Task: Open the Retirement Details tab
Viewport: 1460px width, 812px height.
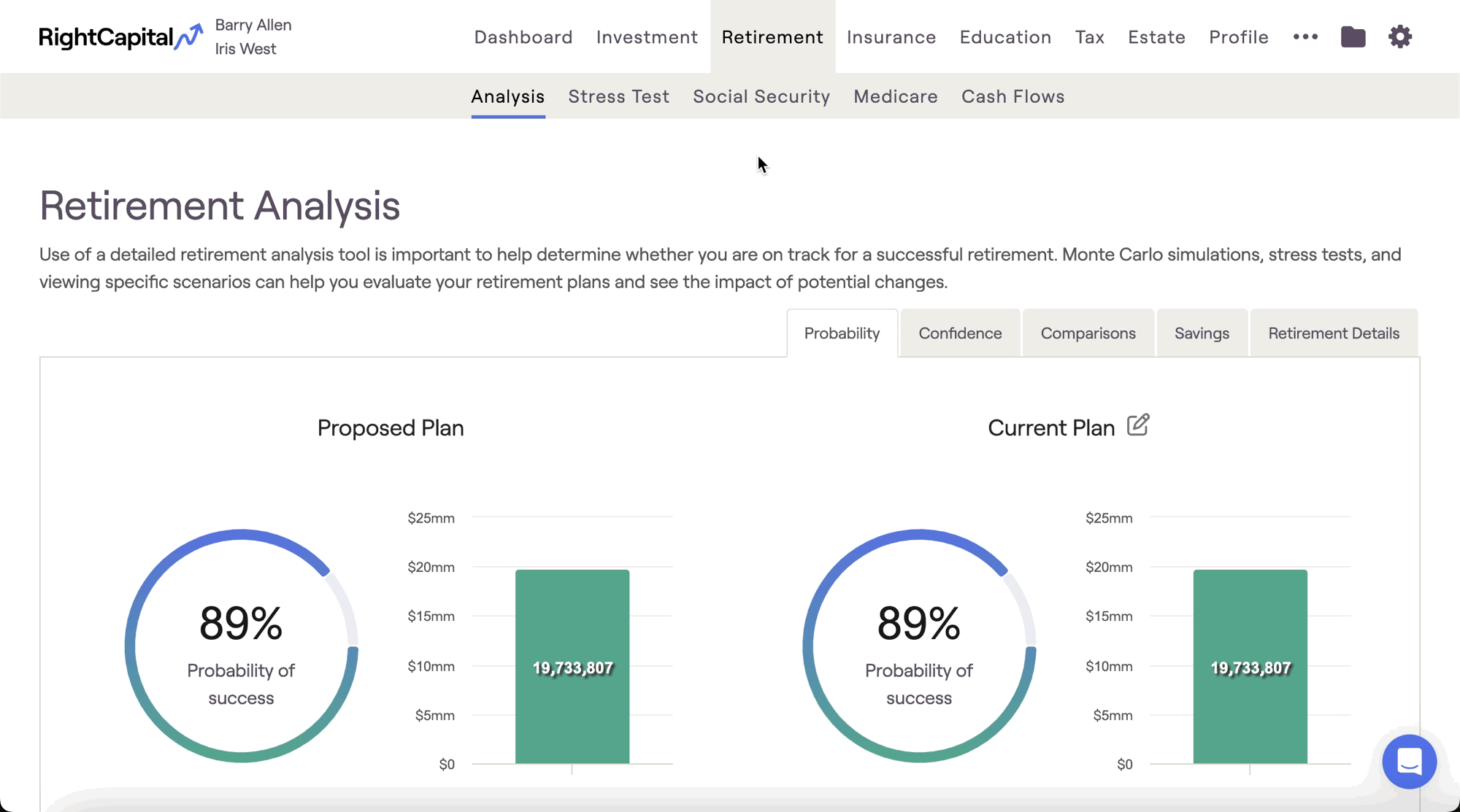Action: [1333, 333]
